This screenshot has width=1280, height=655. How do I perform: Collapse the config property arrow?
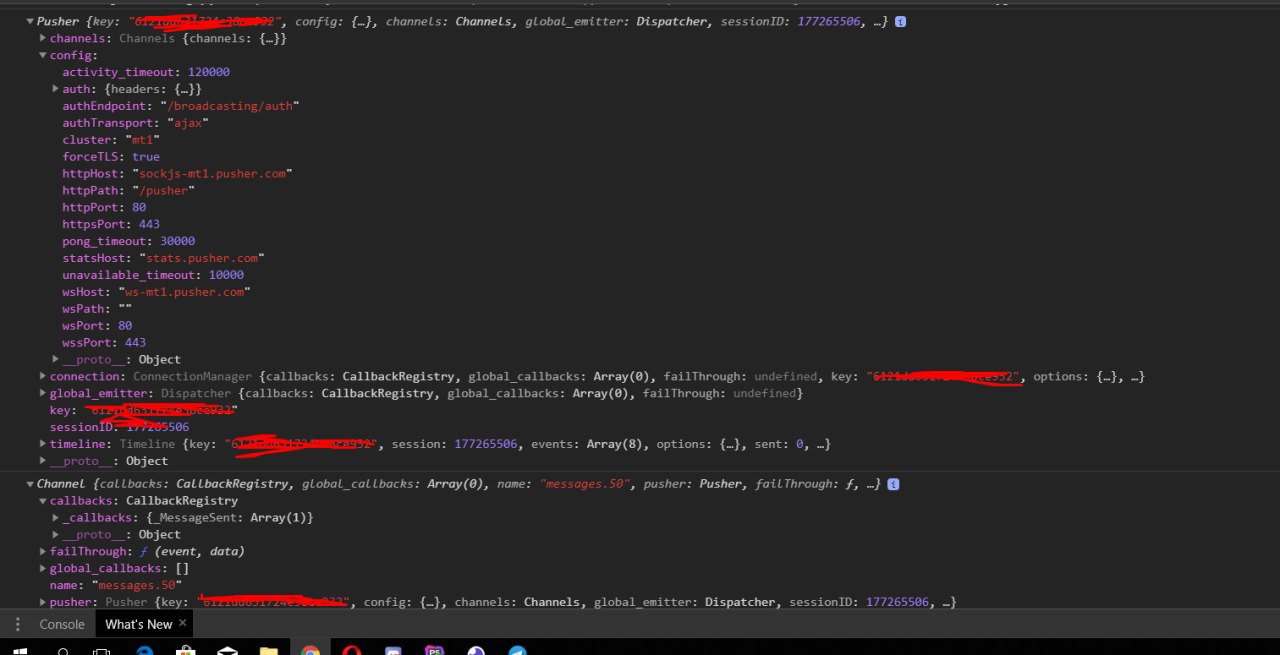pyautogui.click(x=42, y=55)
